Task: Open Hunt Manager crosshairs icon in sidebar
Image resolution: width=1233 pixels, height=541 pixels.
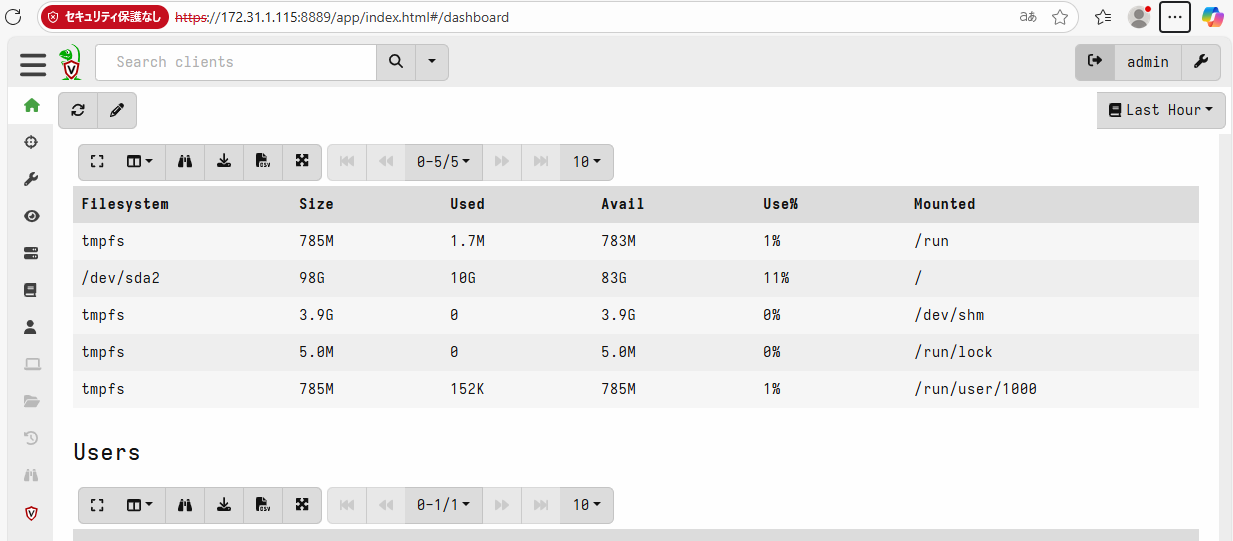Action: 31,142
